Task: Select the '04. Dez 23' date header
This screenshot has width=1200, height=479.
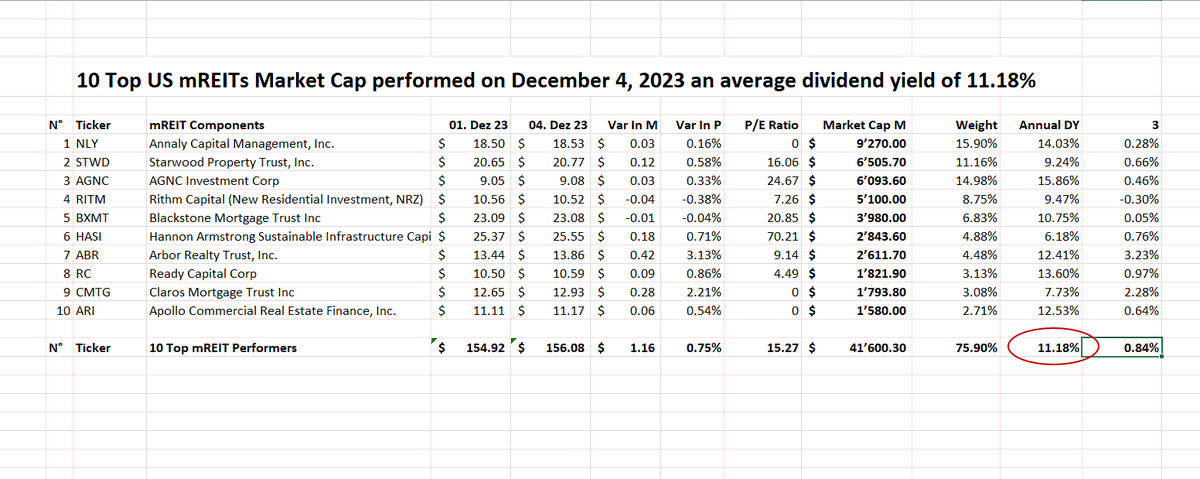Action: coord(559,125)
